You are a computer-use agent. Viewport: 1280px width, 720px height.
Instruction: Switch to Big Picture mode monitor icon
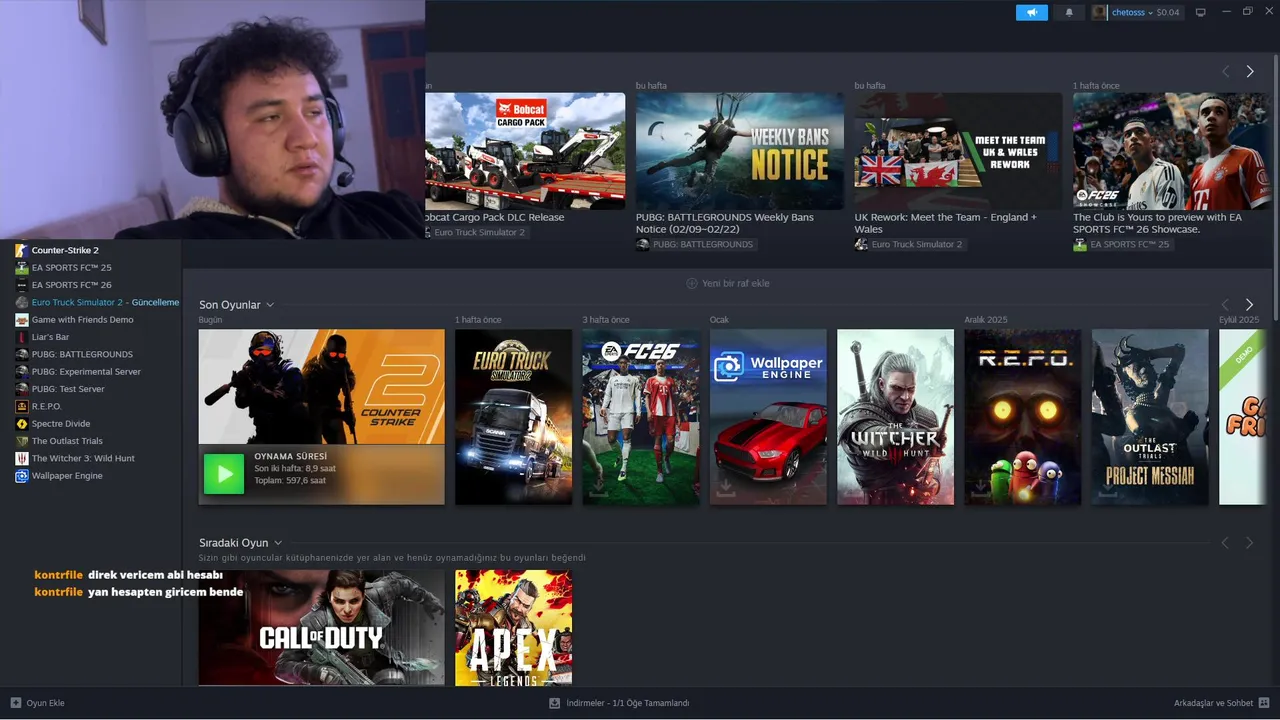[1201, 12]
